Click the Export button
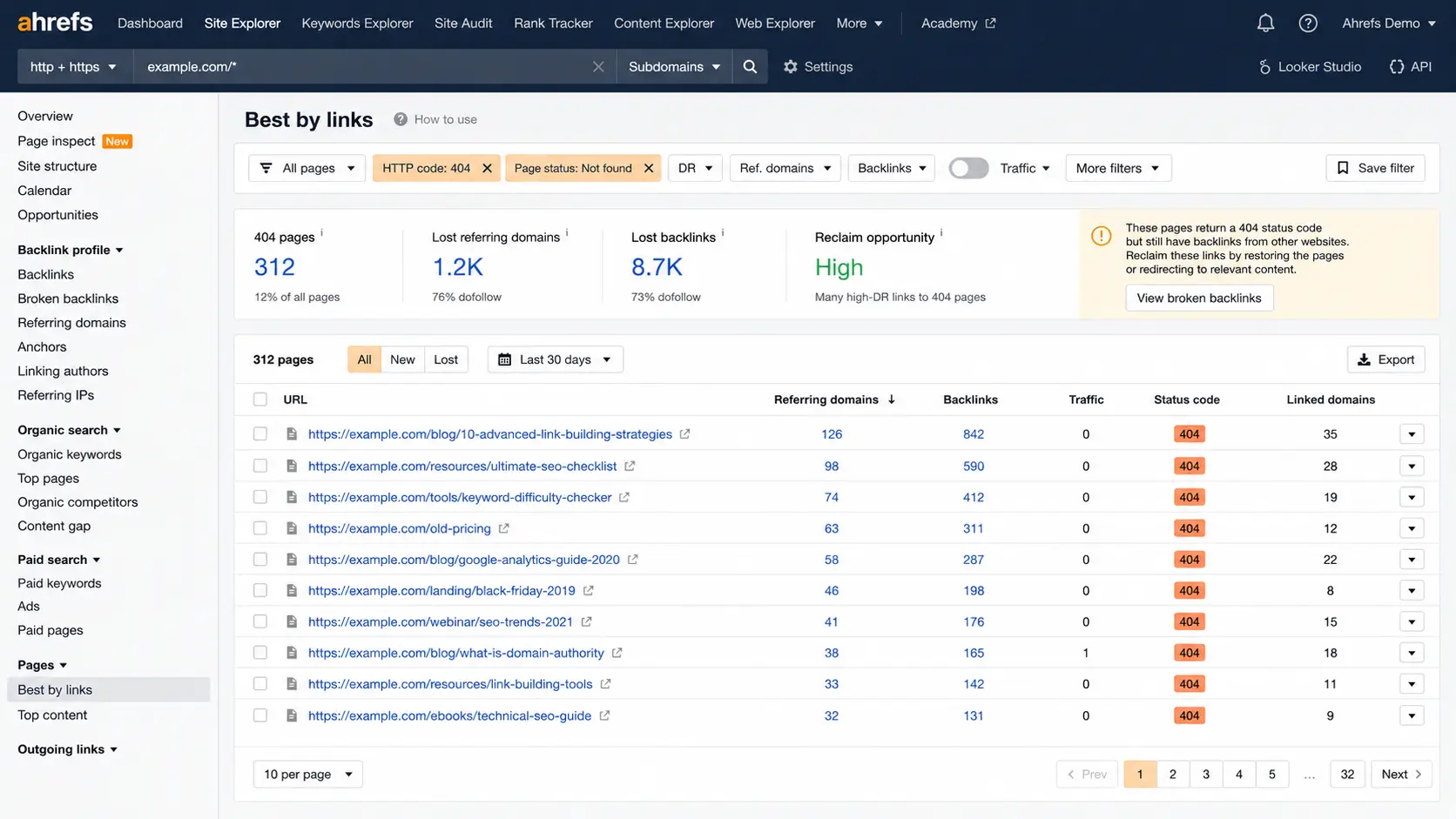This screenshot has height=819, width=1456. point(1385,359)
